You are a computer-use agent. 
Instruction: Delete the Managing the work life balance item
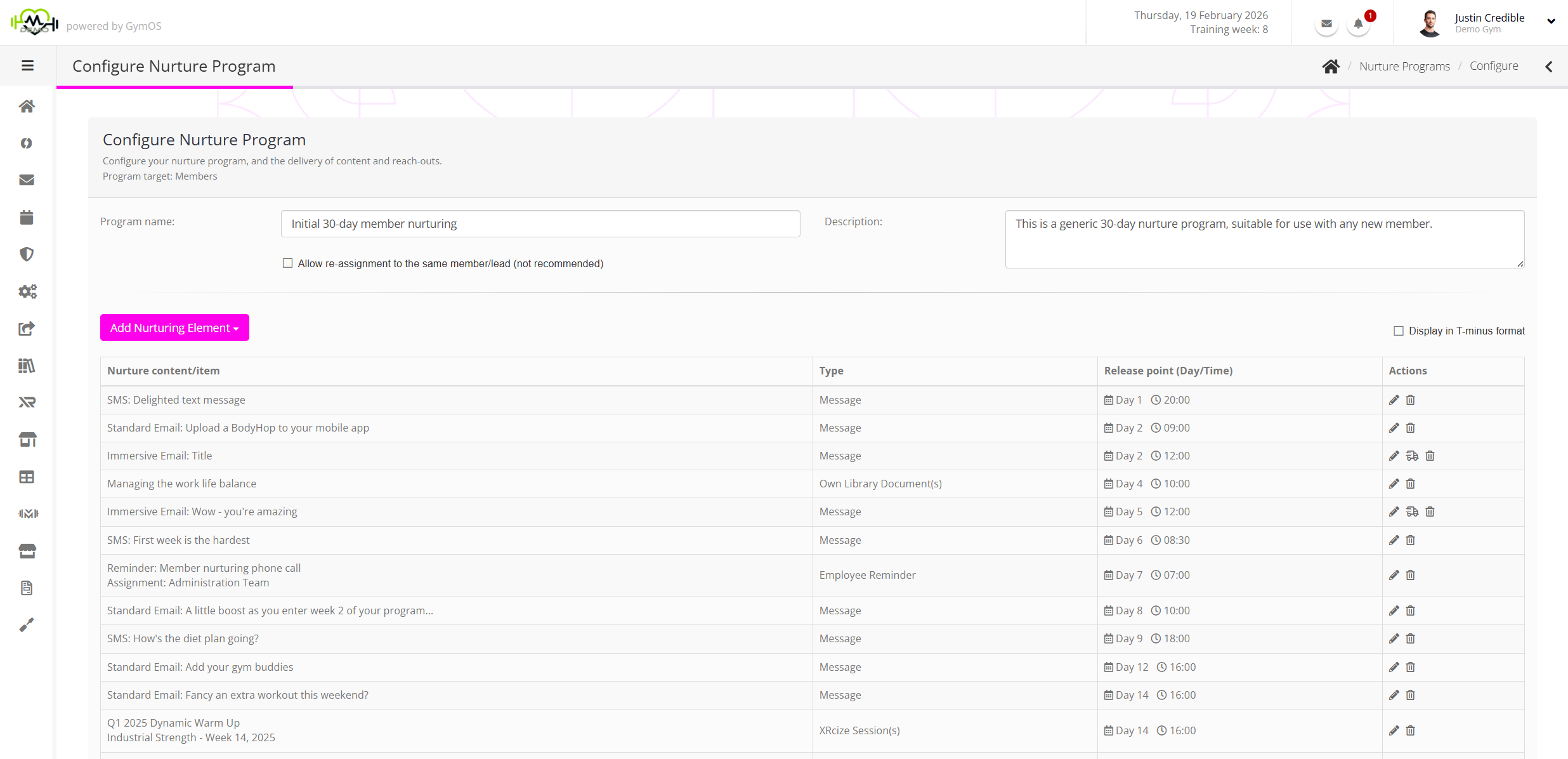tap(1411, 484)
